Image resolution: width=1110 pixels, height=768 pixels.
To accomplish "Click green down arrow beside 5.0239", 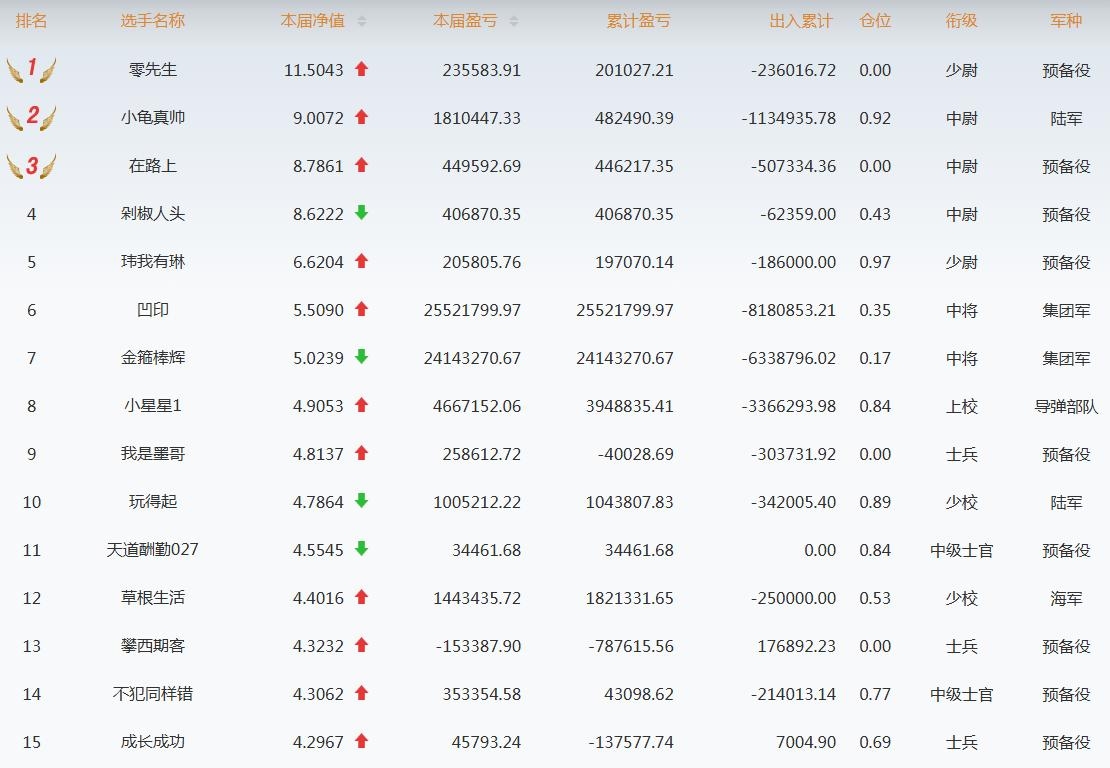I will tap(362, 357).
